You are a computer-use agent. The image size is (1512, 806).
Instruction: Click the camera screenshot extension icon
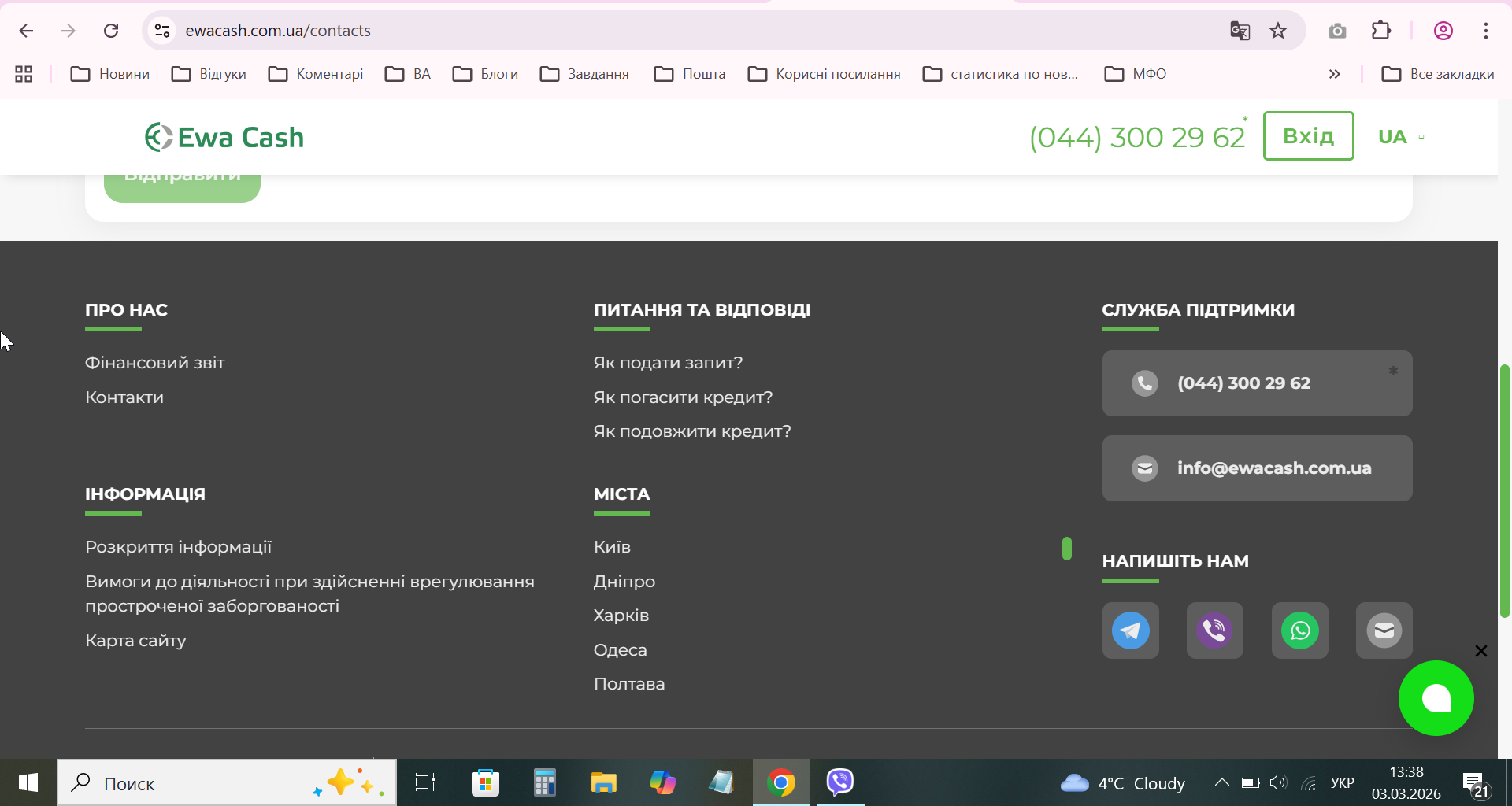pyautogui.click(x=1337, y=31)
